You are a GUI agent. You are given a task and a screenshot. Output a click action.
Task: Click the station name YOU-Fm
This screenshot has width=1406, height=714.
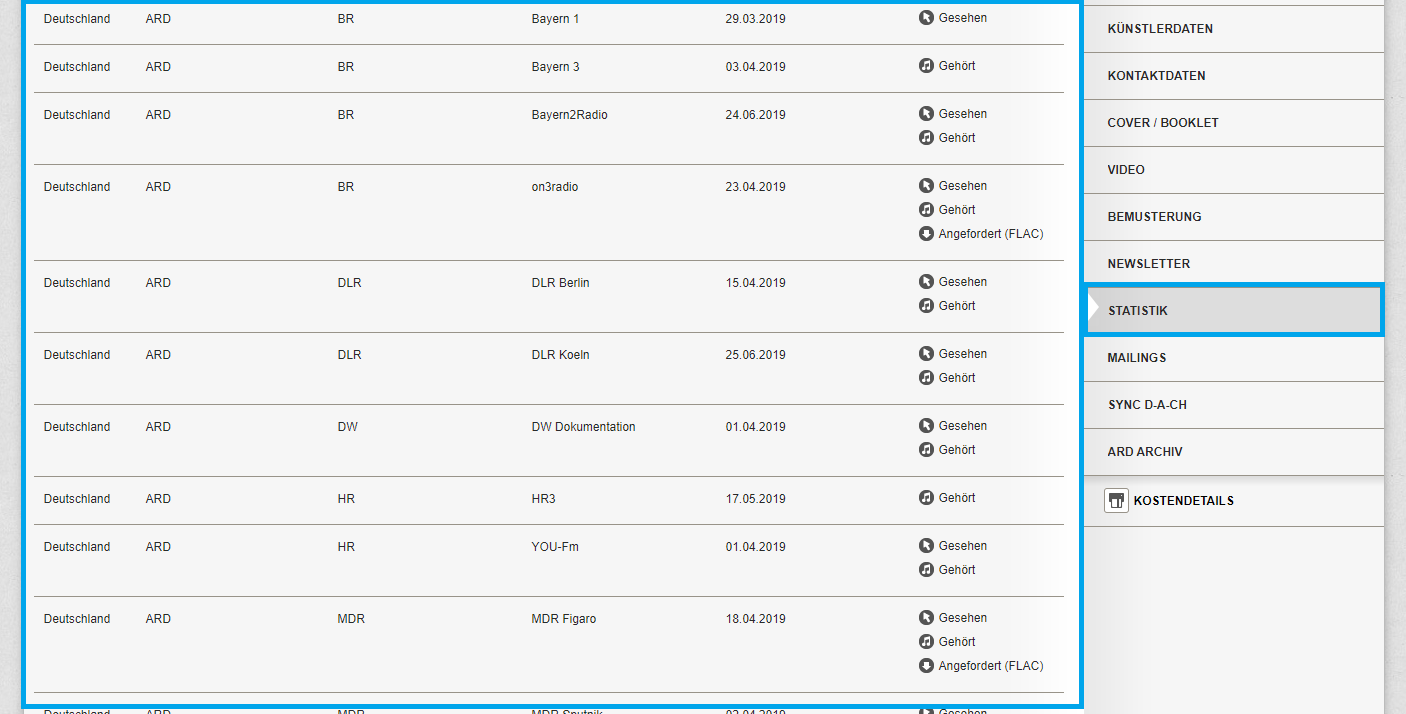tap(555, 547)
